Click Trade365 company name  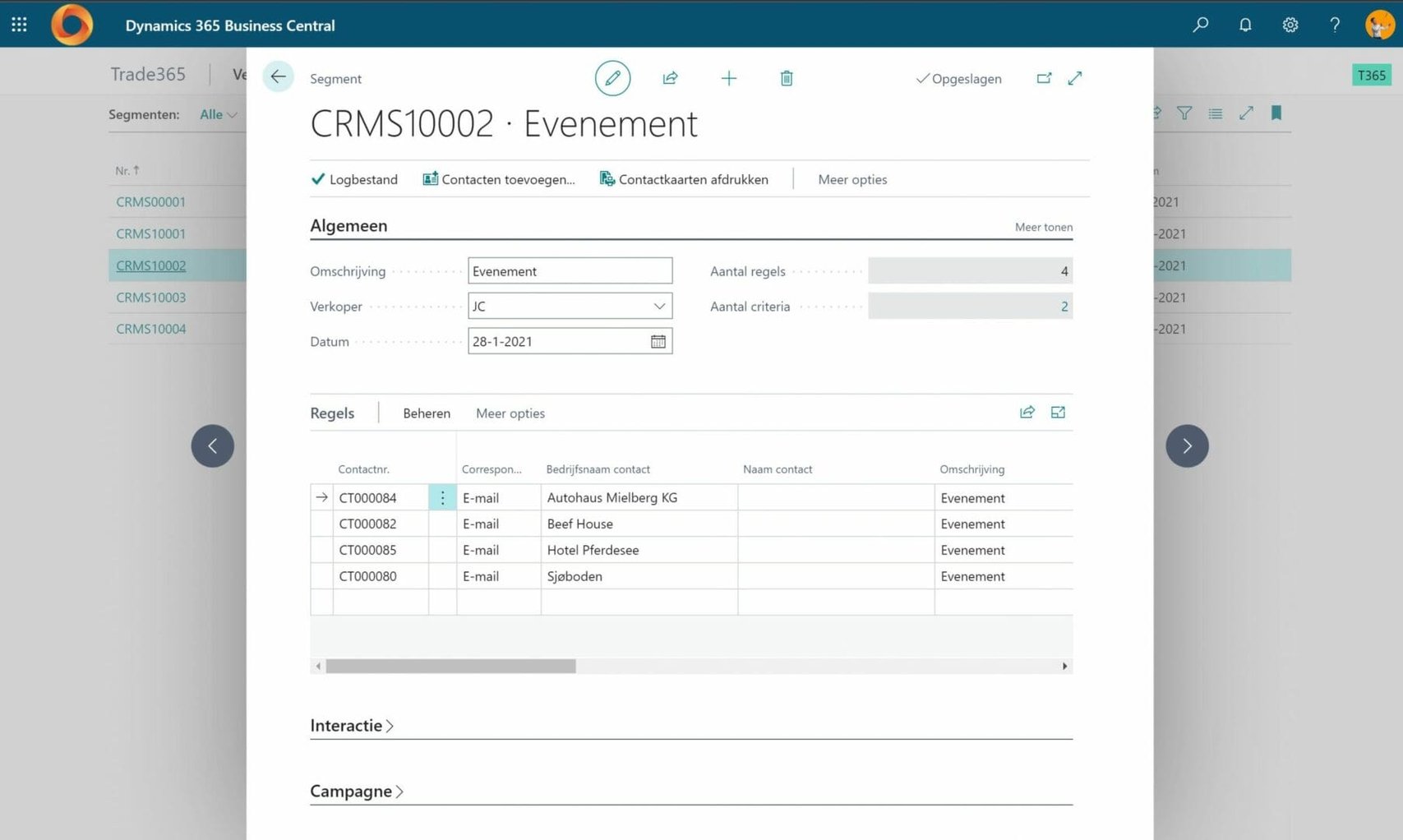coord(148,74)
